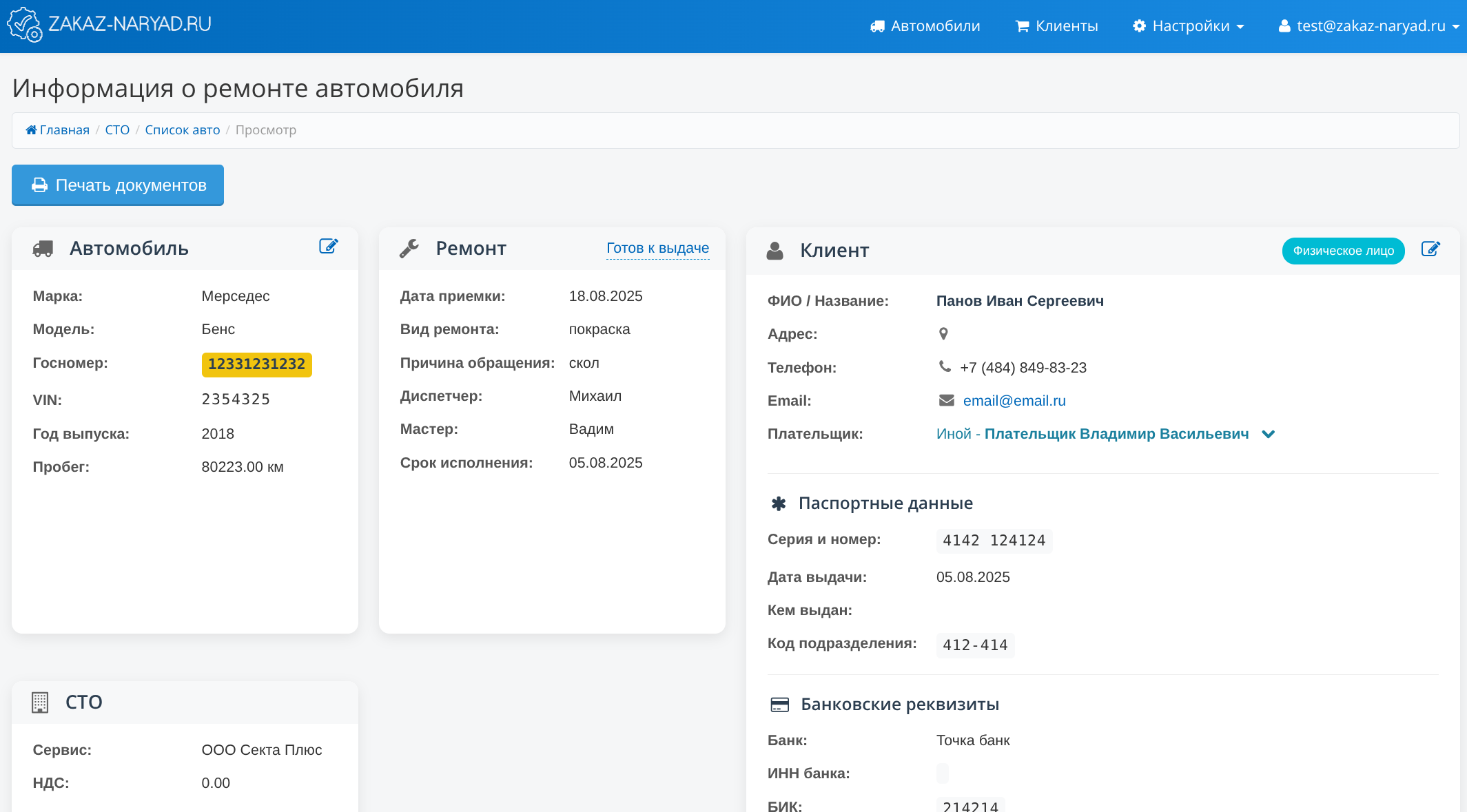
Task: Navigate to Список авто breadcrumb
Action: (183, 130)
